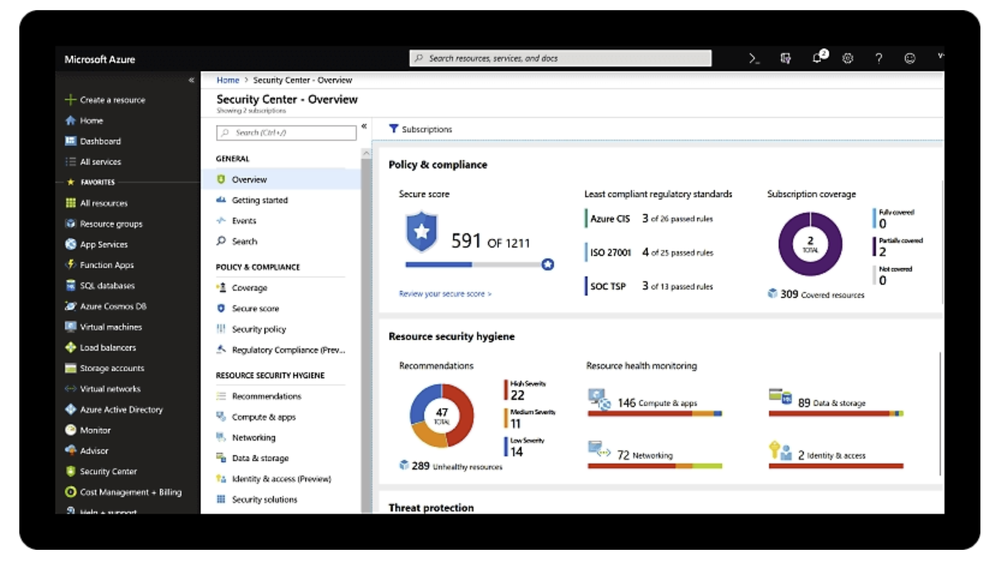Click the feedback smiley icon
This screenshot has width=1000, height=577.
[908, 58]
